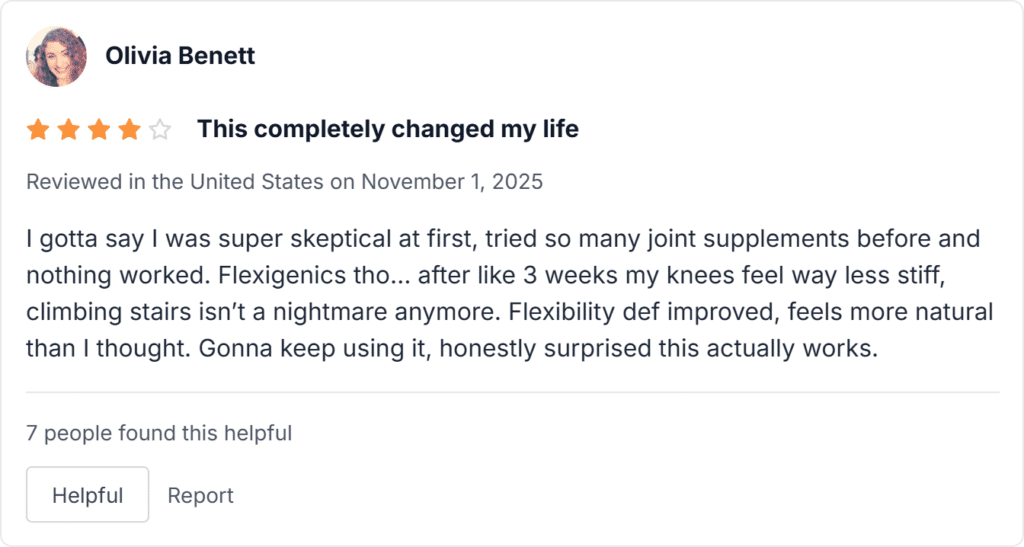The height and width of the screenshot is (547, 1024).
Task: Click the review date line November 1, 2025
Action: click(x=285, y=181)
